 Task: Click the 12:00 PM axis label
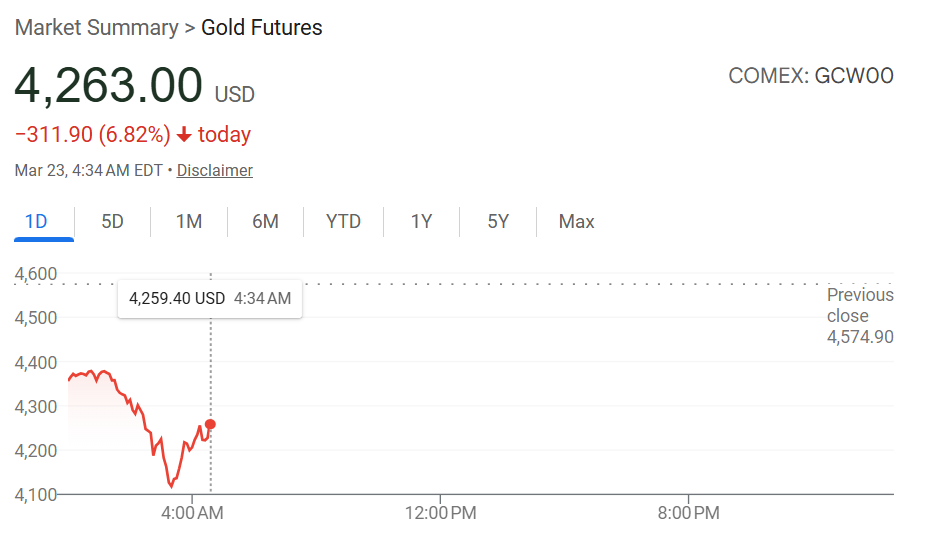pyautogui.click(x=440, y=513)
